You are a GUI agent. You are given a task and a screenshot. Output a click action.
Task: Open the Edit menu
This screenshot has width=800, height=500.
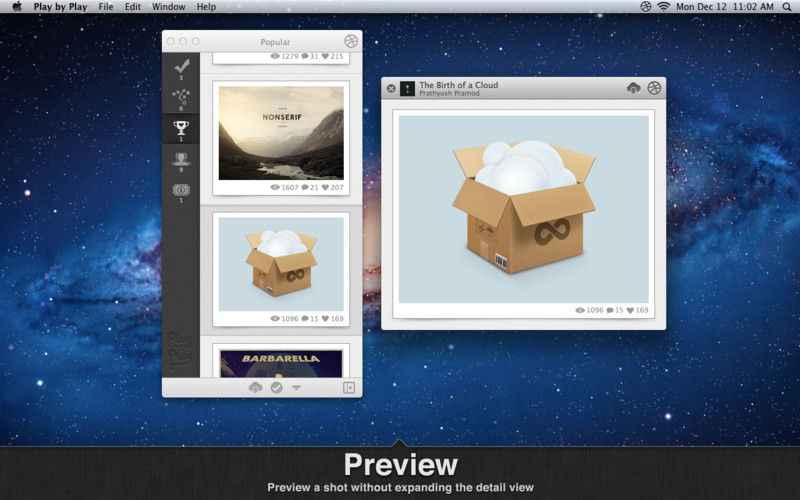[133, 7]
